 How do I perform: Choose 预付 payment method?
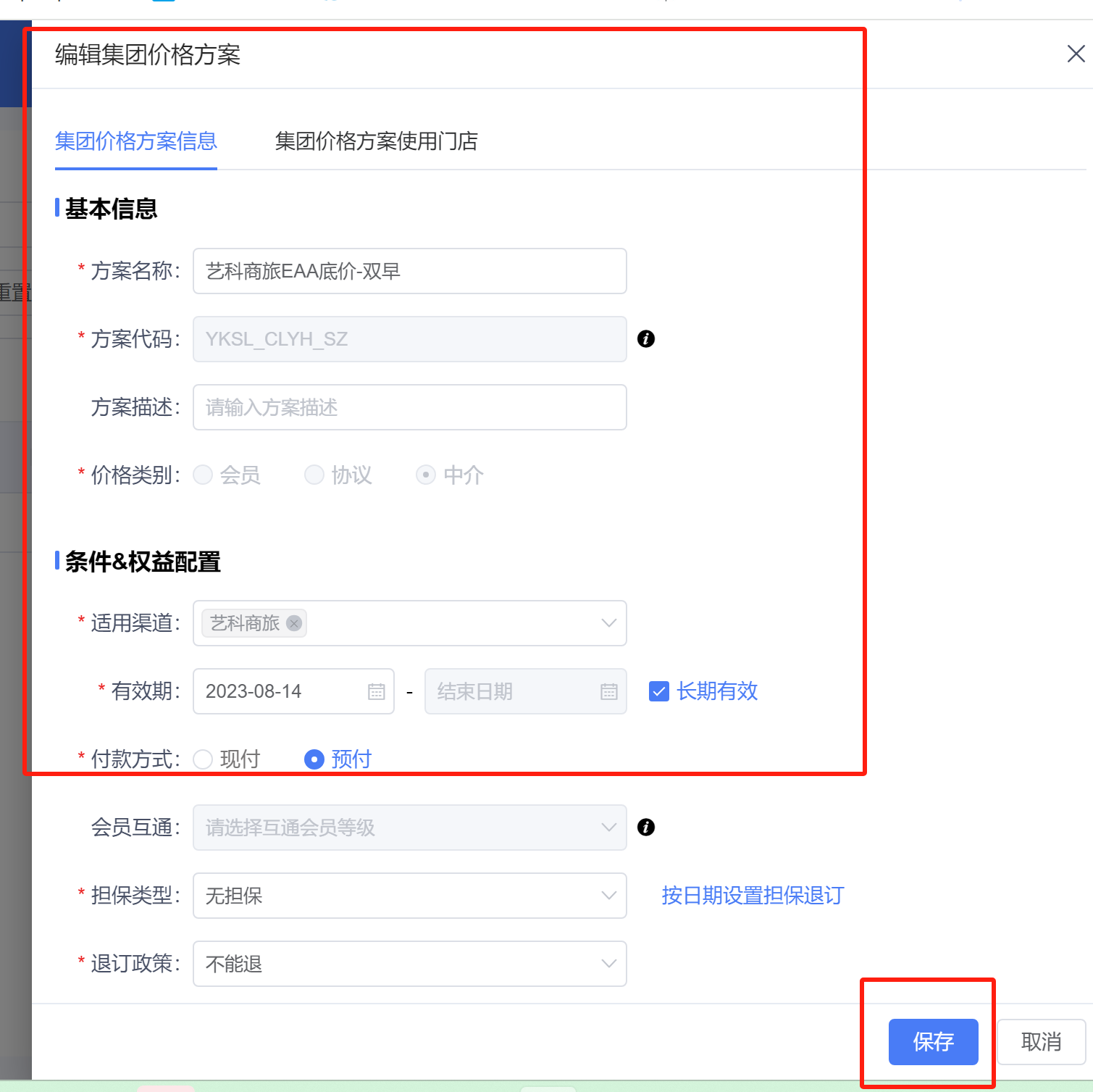point(314,759)
